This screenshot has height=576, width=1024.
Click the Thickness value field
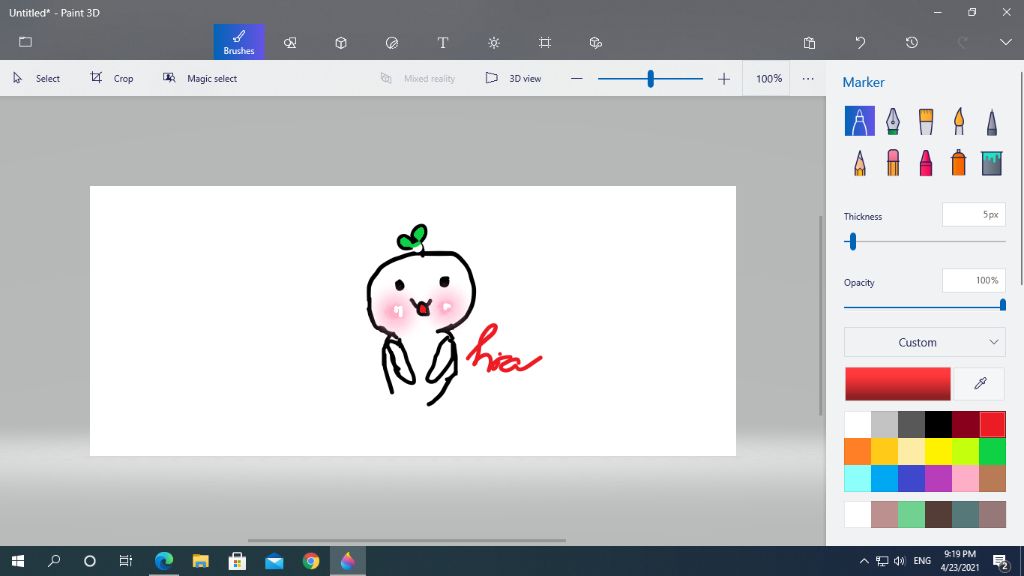tap(974, 215)
